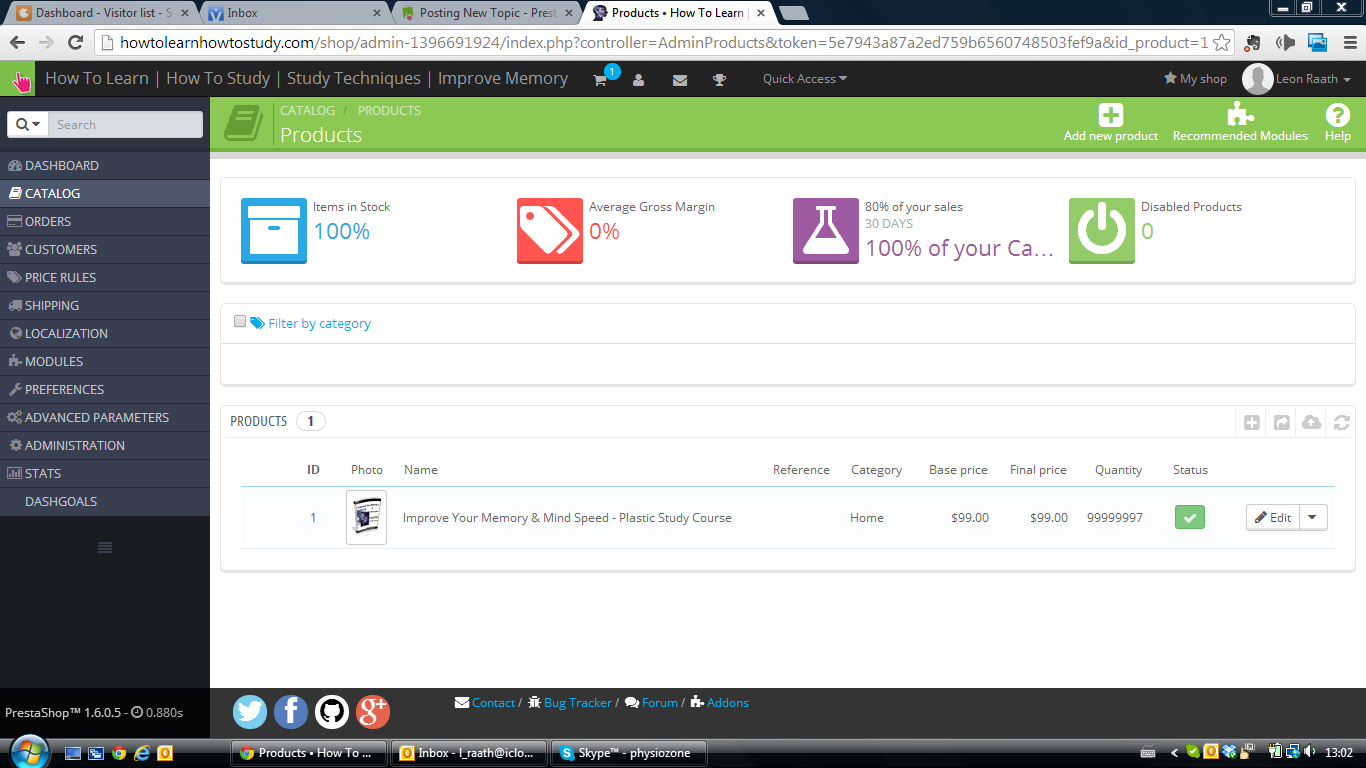Open the messages envelope icon in header
1366x768 pixels.
point(680,80)
